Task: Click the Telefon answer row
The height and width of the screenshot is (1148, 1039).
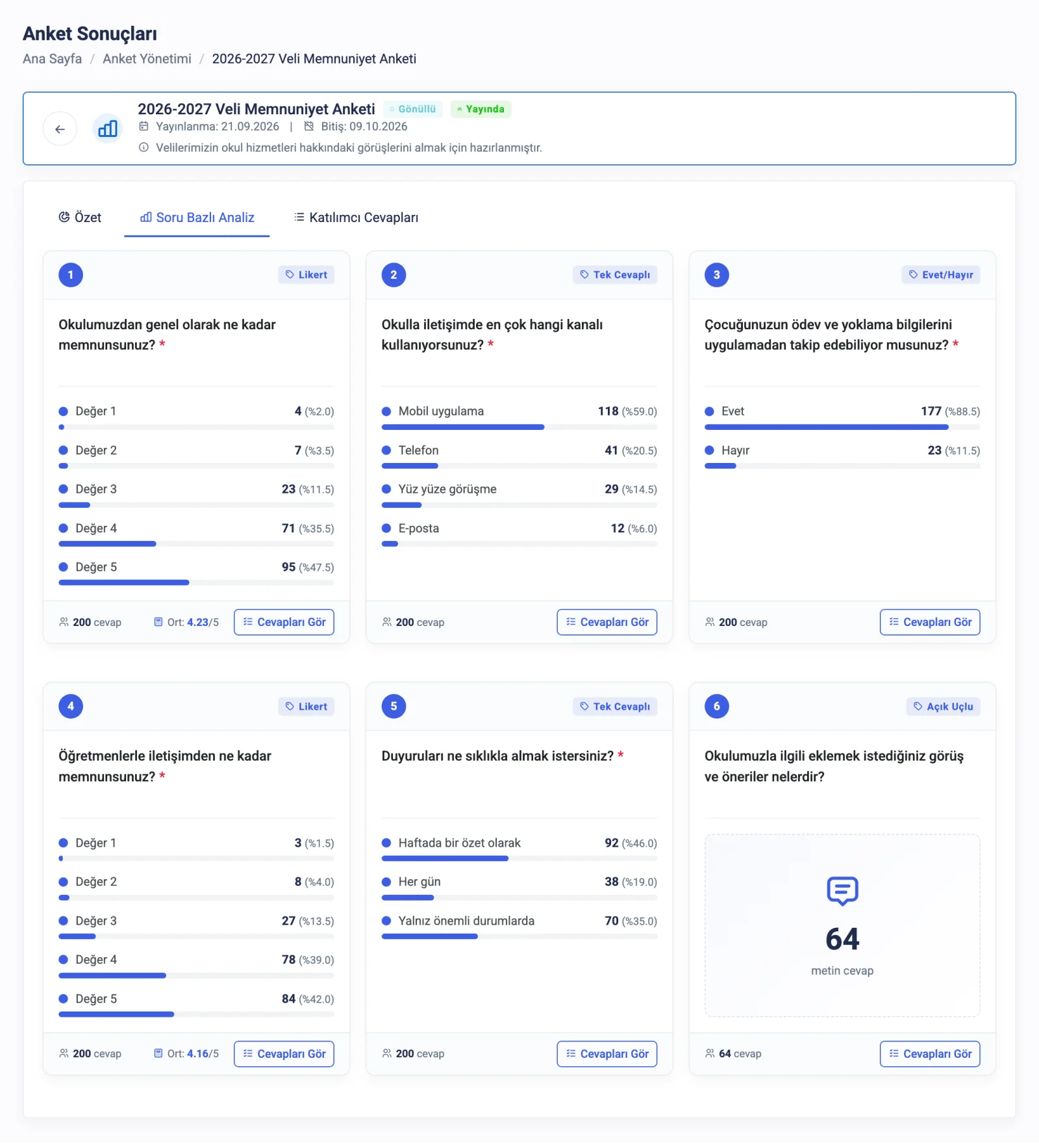Action: click(519, 456)
